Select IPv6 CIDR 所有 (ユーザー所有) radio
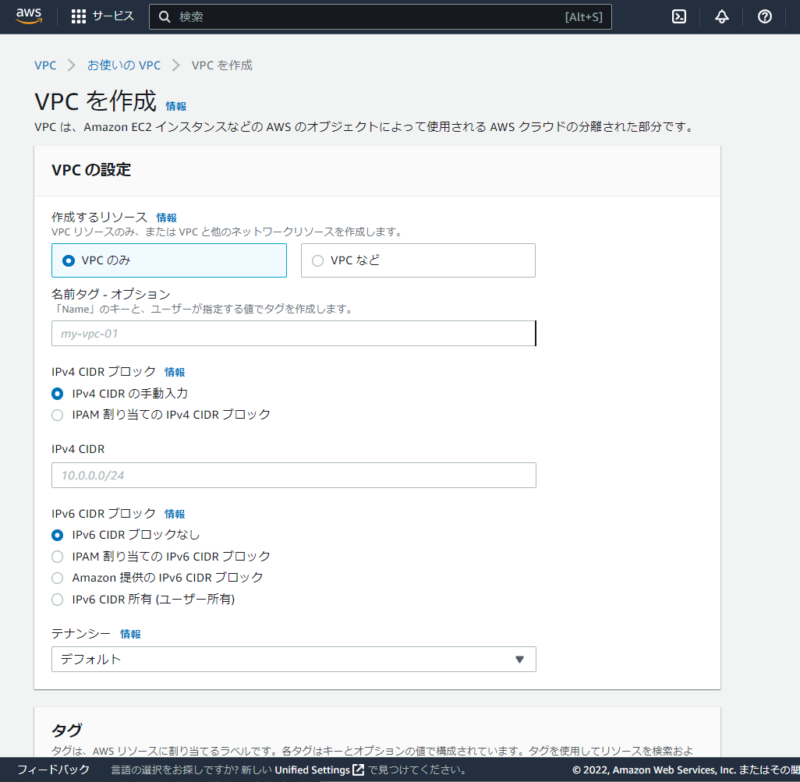Viewport: 800px width, 782px height. [x=57, y=599]
